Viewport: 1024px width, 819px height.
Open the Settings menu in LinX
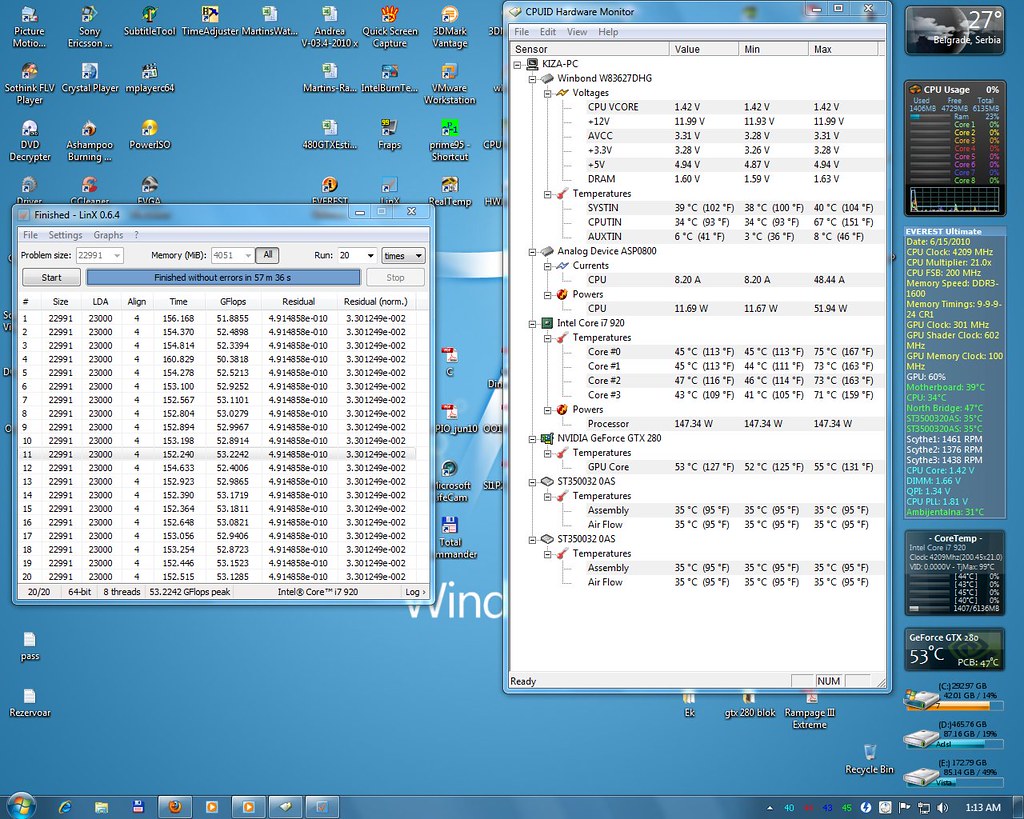65,235
